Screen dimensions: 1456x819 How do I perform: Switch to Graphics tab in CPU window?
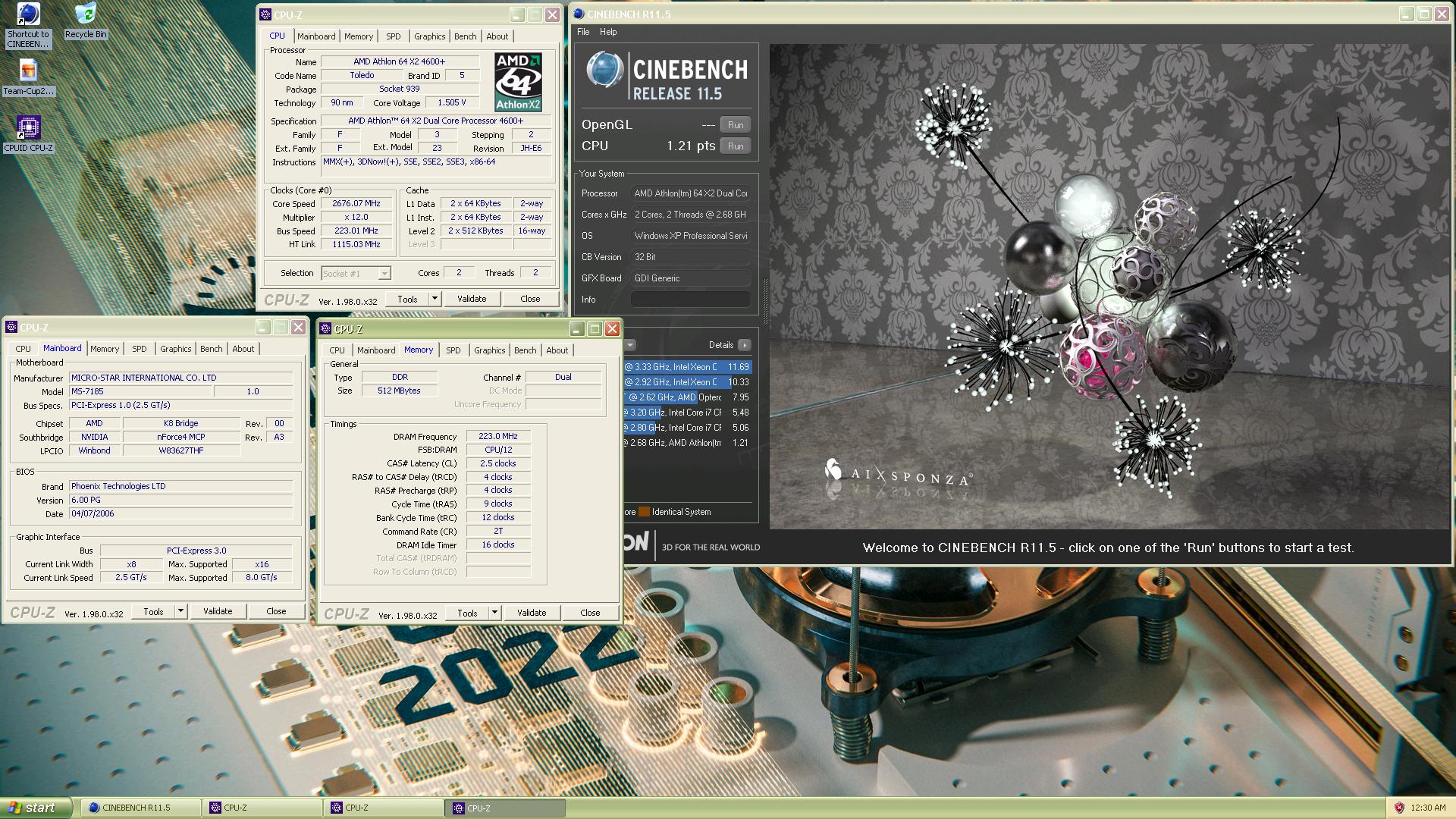pos(430,36)
